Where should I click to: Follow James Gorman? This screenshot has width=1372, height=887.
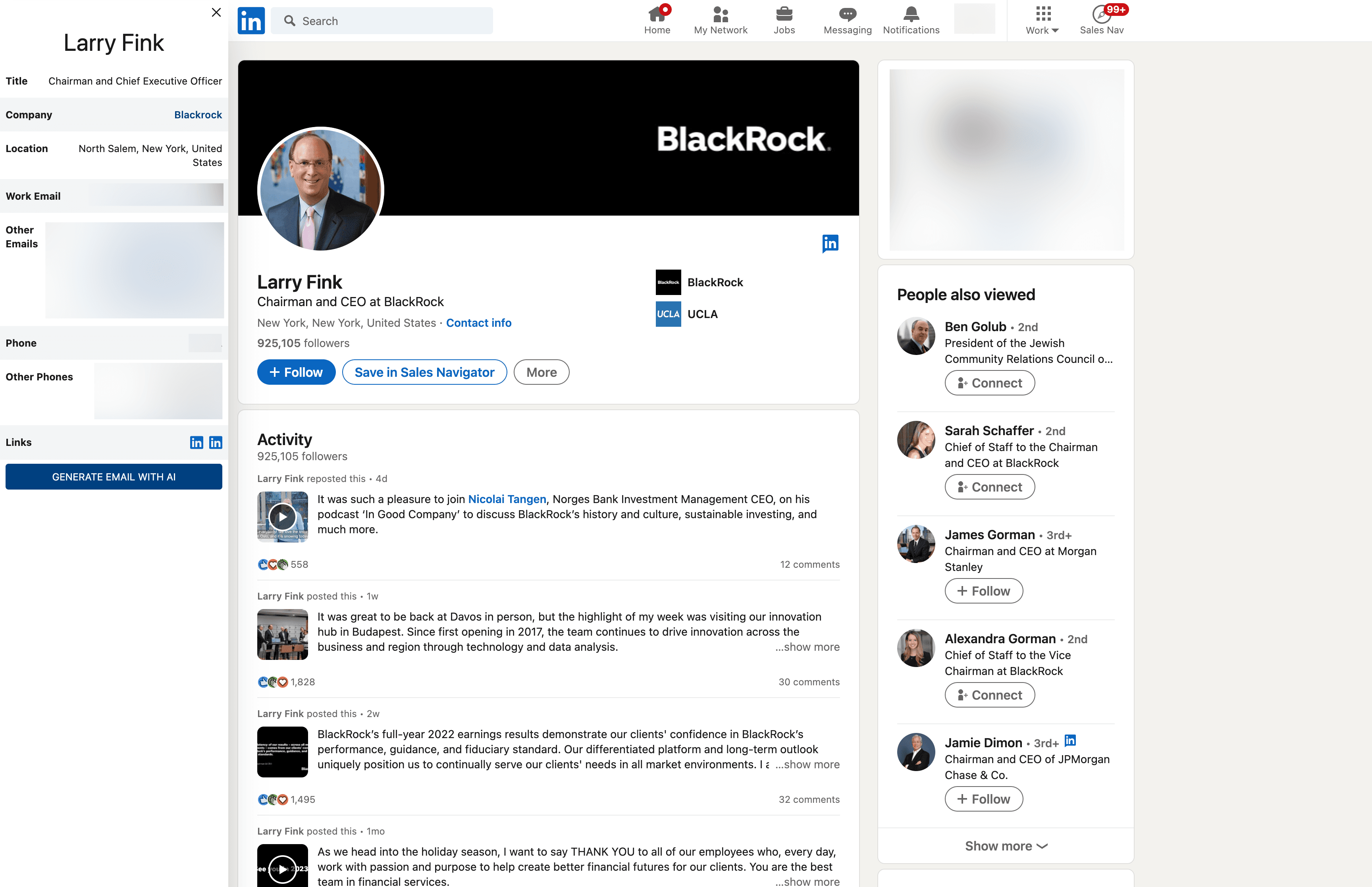[984, 591]
